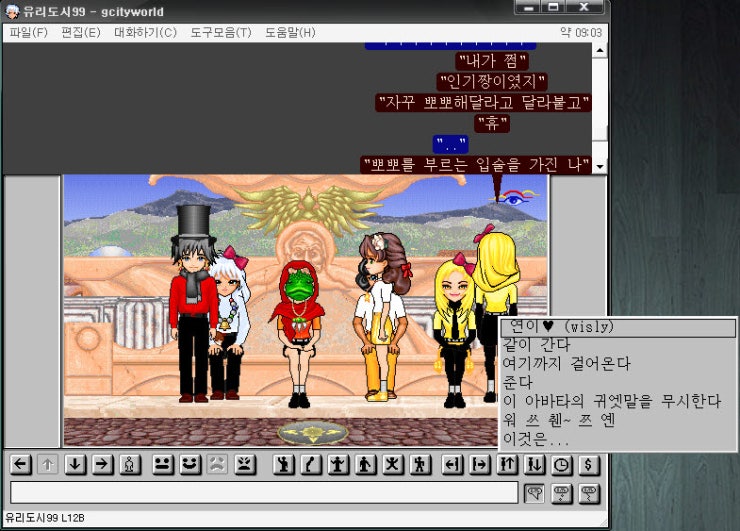Click the chat message text input field

click(x=264, y=492)
